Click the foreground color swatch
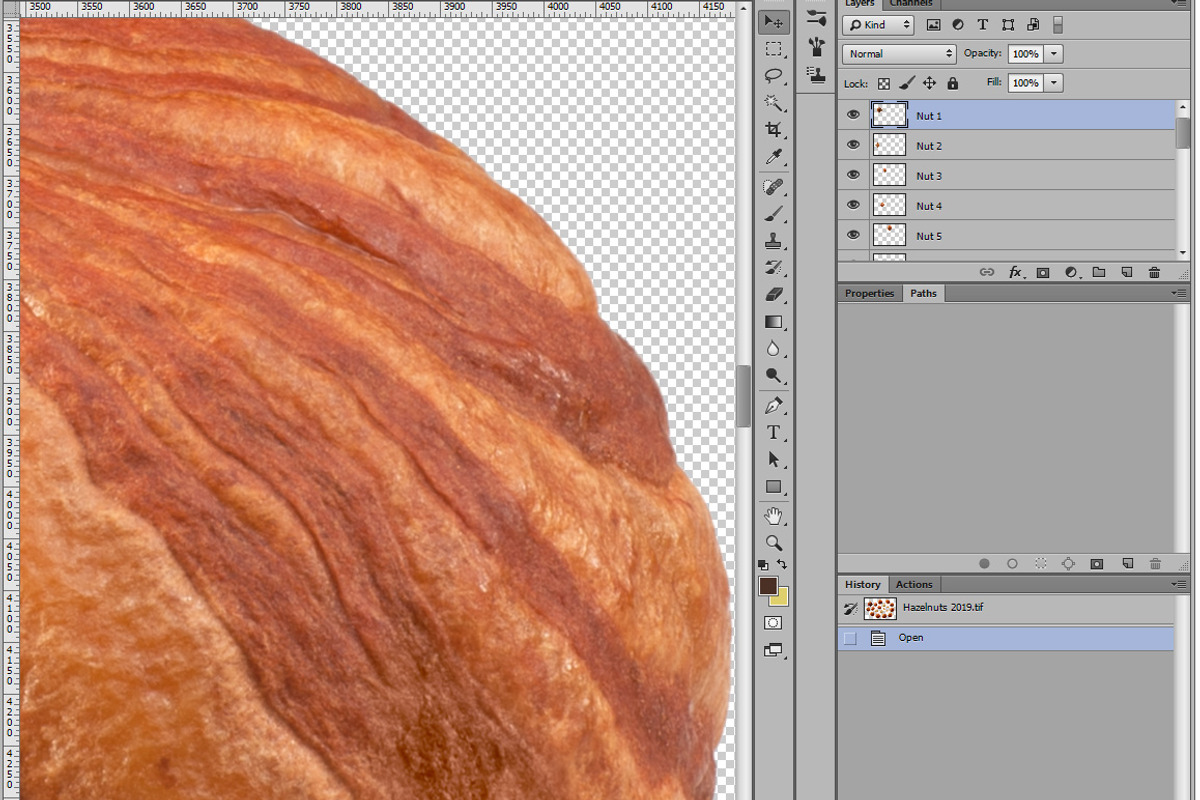 [768, 586]
